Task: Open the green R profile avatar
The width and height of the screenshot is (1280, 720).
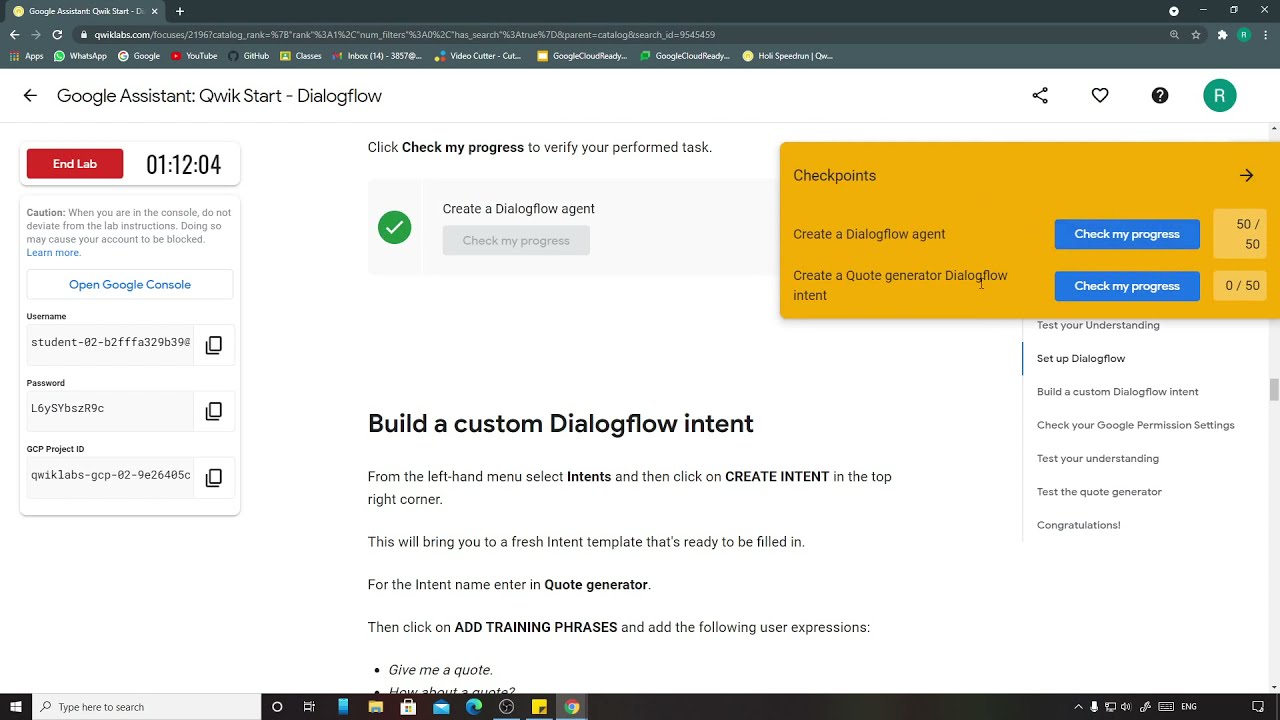Action: coord(1220,96)
